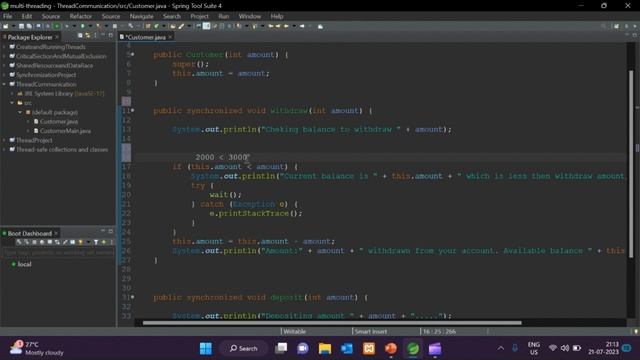Open dropdown arrow next to Debug icon
The width and height of the screenshot is (640, 360).
73,26
